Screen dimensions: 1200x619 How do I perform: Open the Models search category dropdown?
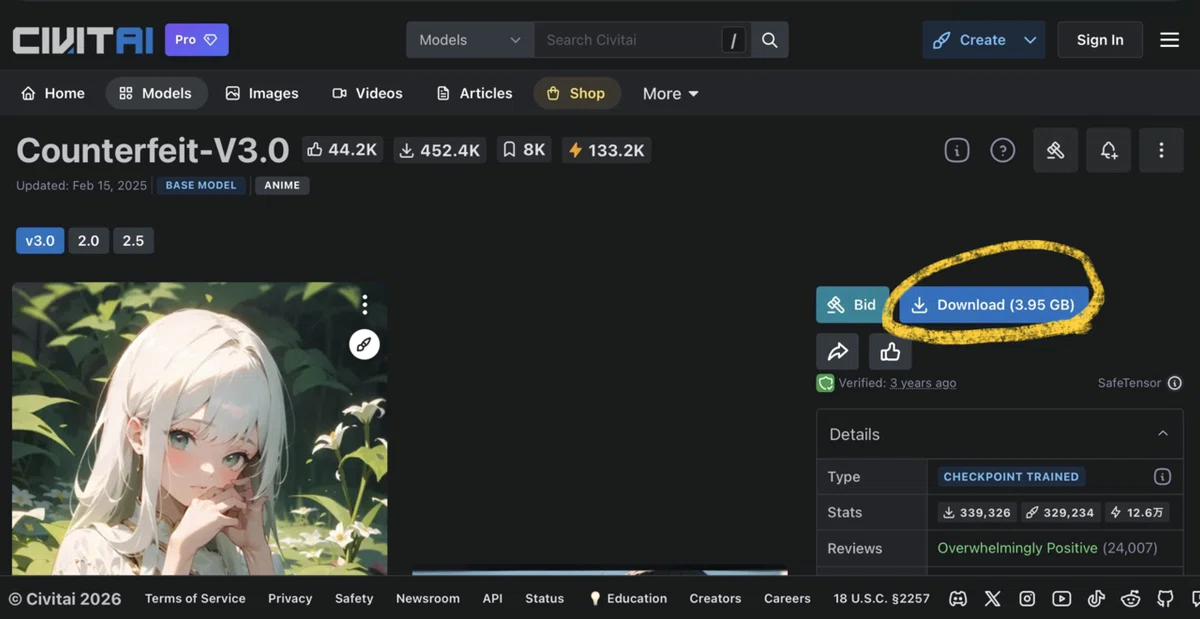(470, 40)
